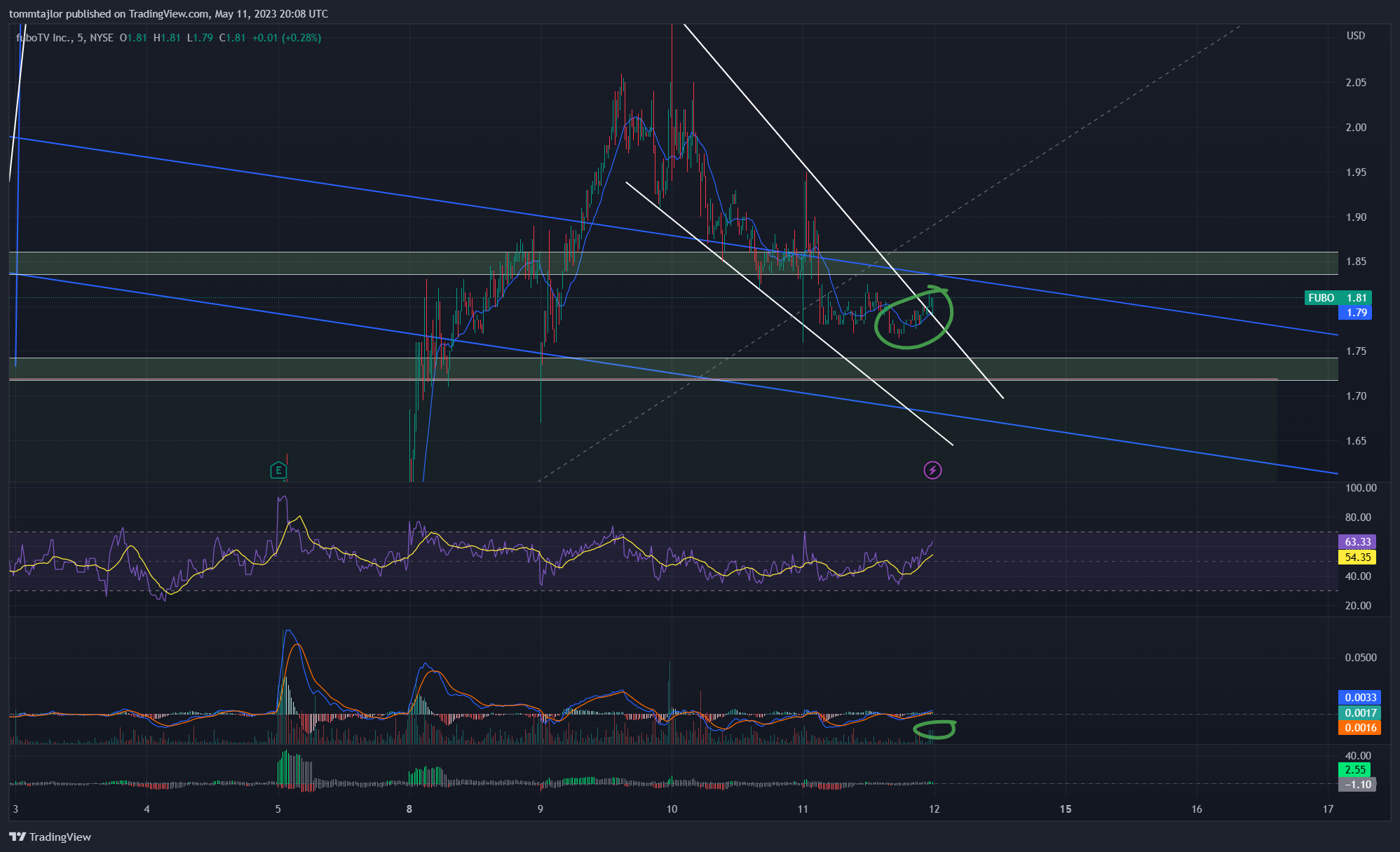Click the published-by header text
Viewport: 1400px width, 852px height.
[x=168, y=14]
